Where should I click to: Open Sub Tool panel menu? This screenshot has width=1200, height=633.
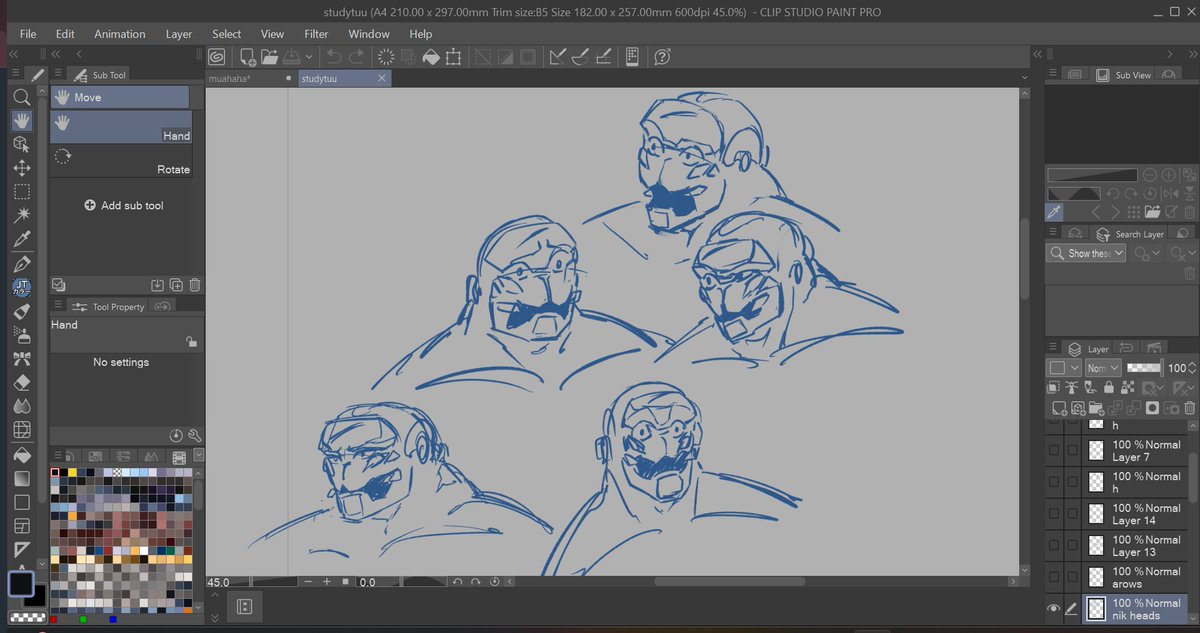click(59, 75)
